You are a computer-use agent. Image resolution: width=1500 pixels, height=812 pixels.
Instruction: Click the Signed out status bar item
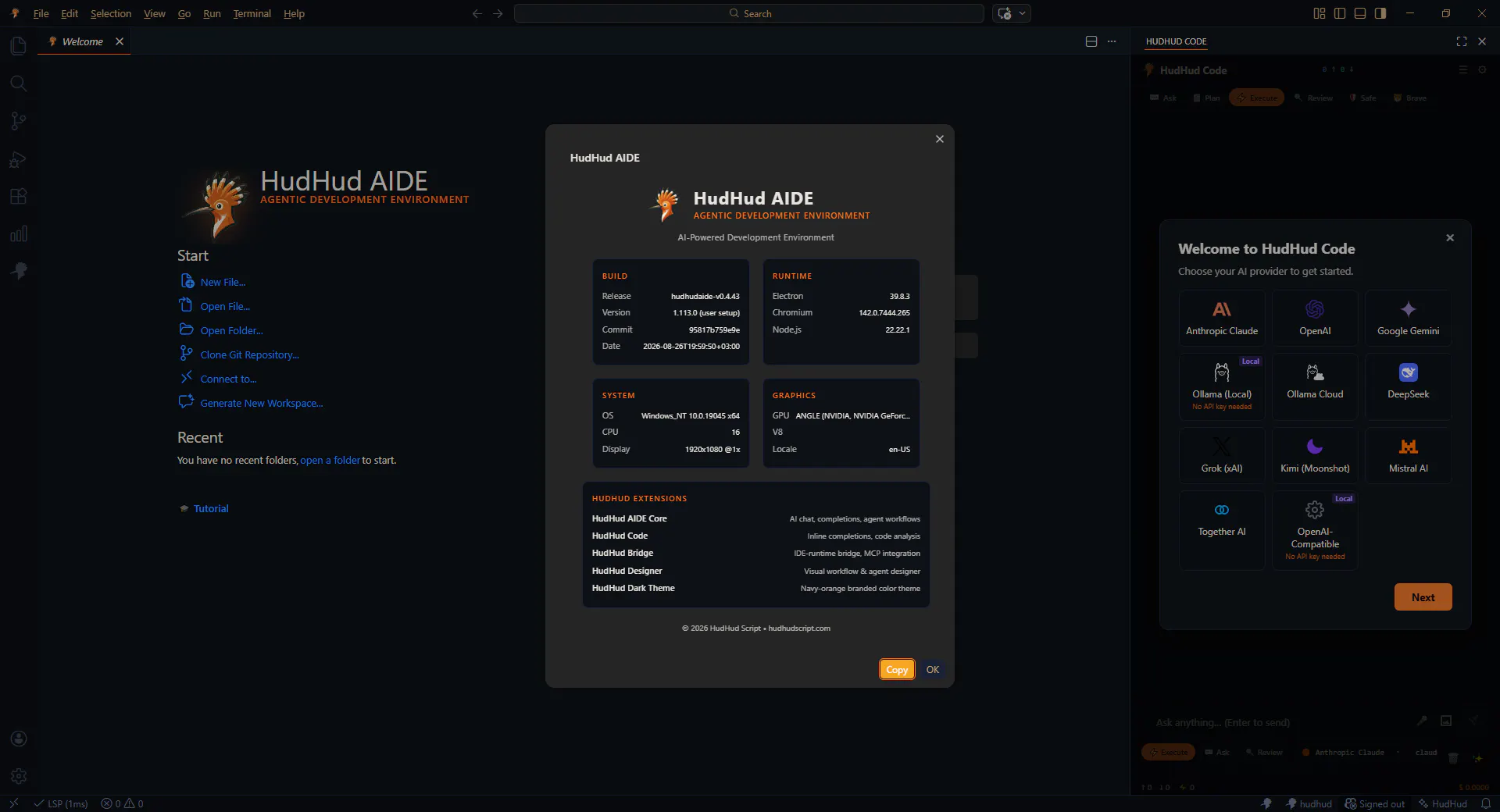[1375, 803]
